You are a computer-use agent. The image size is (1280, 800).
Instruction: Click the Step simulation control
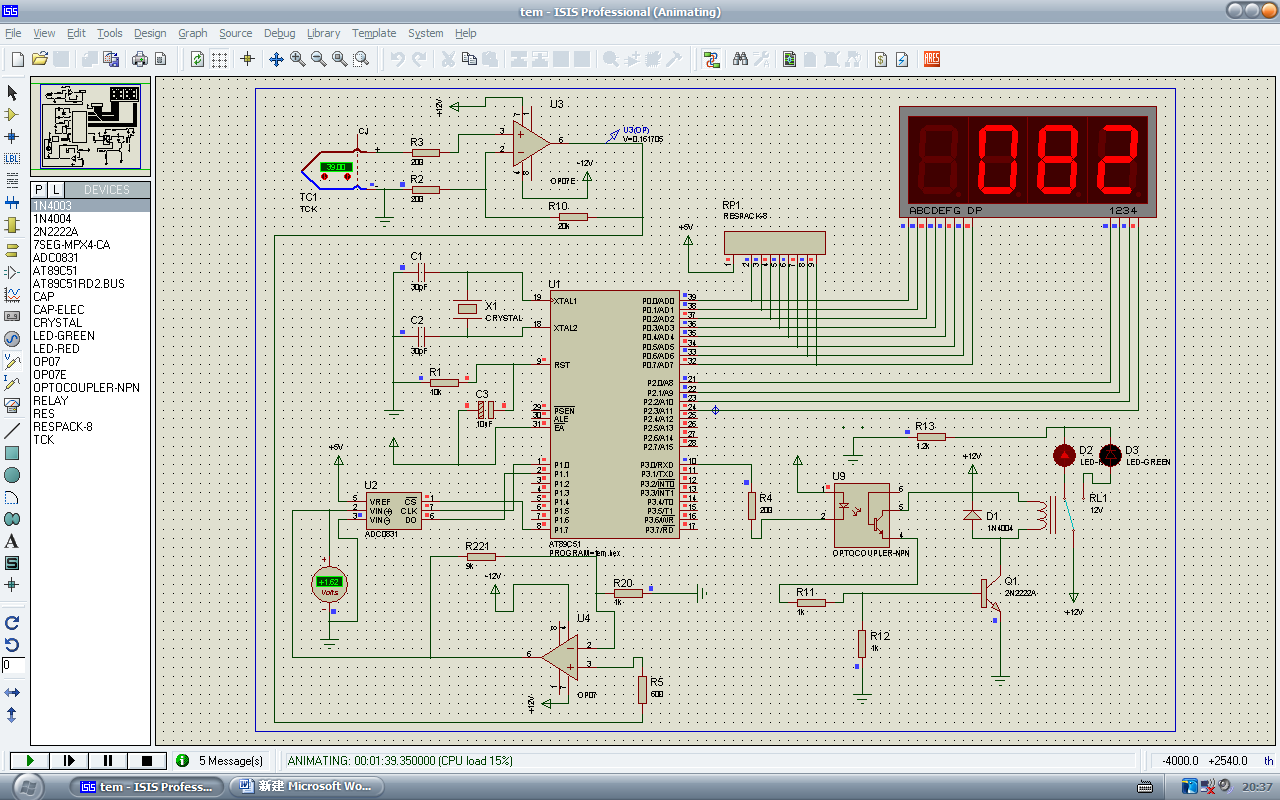click(70, 761)
